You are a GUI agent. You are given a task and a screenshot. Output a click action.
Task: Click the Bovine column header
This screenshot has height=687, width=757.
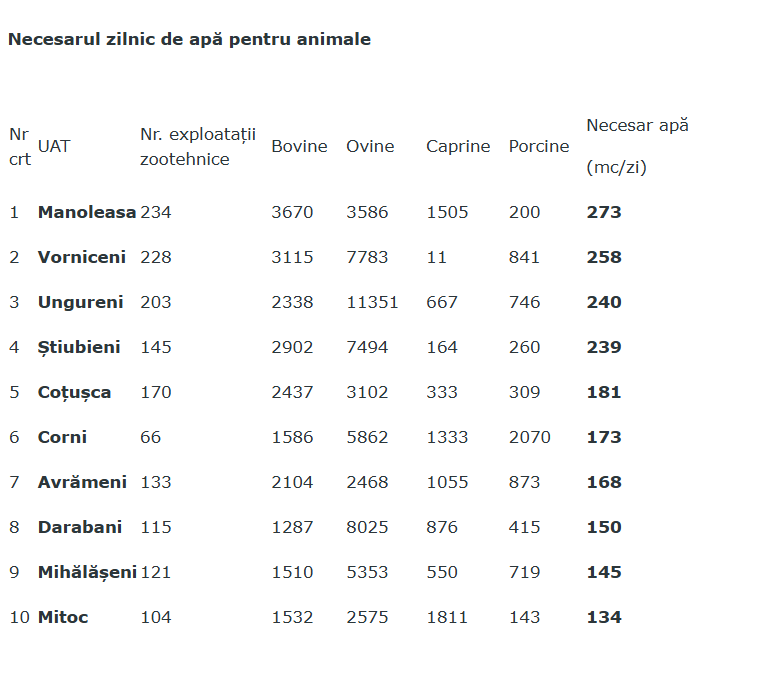pyautogui.click(x=299, y=146)
